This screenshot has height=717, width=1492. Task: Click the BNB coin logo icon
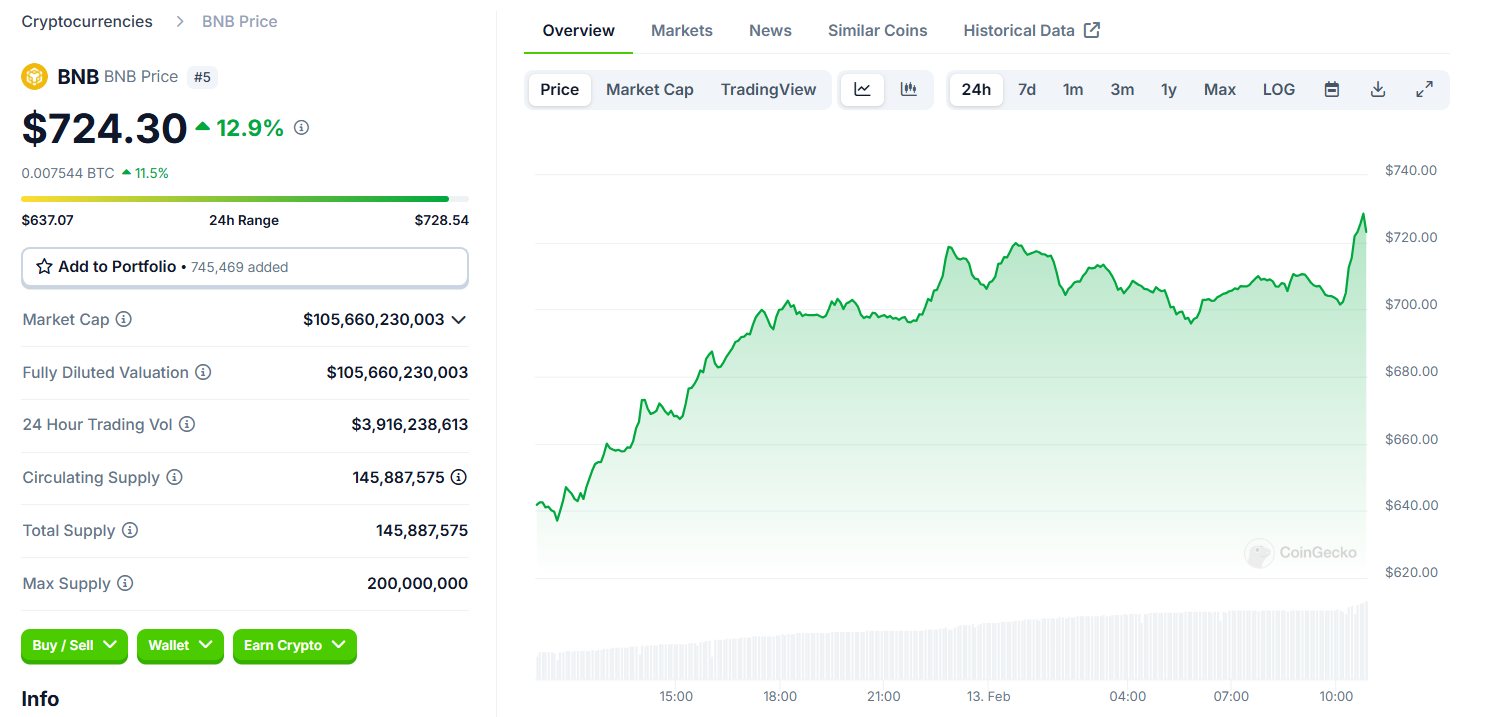point(35,77)
